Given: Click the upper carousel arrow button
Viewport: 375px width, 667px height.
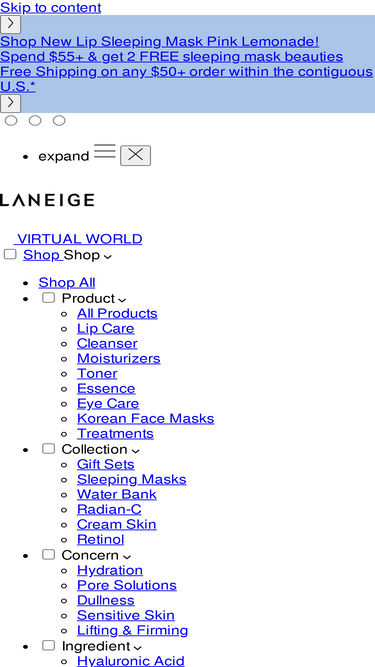Looking at the screenshot, I should click(10, 24).
